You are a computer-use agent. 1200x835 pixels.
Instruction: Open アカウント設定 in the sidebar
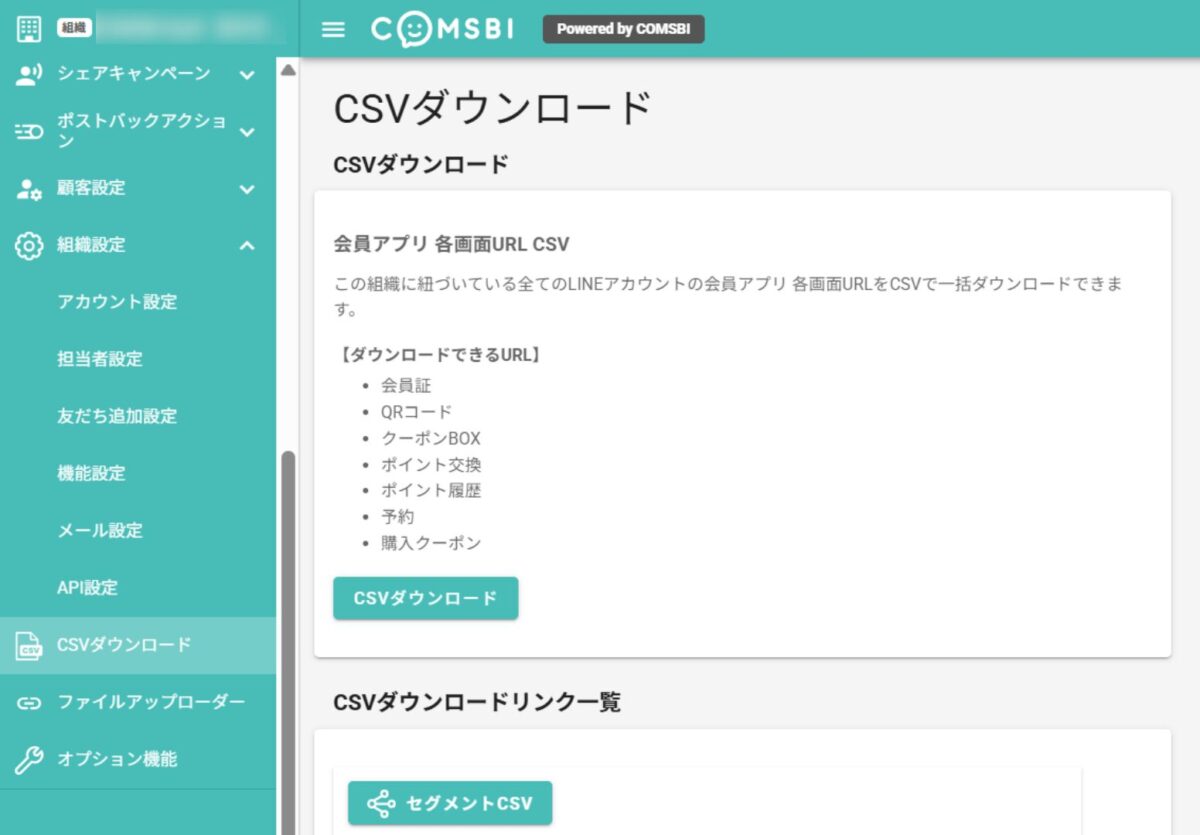click(x=117, y=302)
